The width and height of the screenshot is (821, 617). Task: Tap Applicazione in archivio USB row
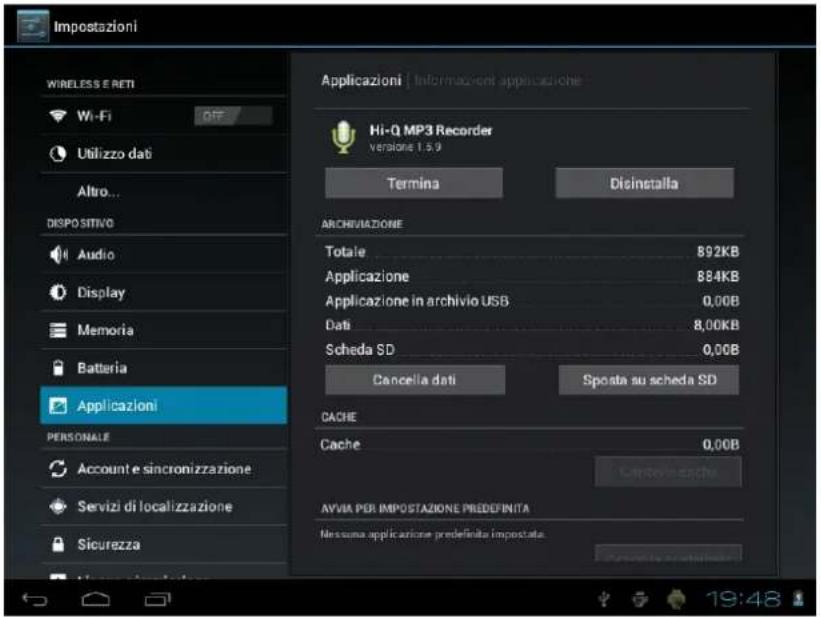coord(531,301)
